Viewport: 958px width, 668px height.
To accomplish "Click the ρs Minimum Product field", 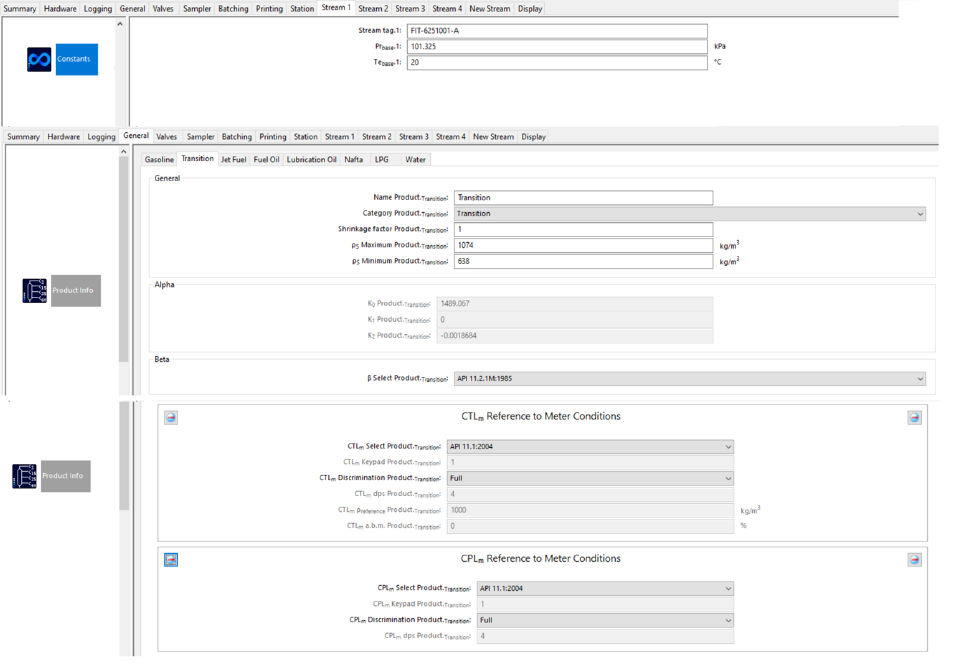I will pyautogui.click(x=583, y=261).
